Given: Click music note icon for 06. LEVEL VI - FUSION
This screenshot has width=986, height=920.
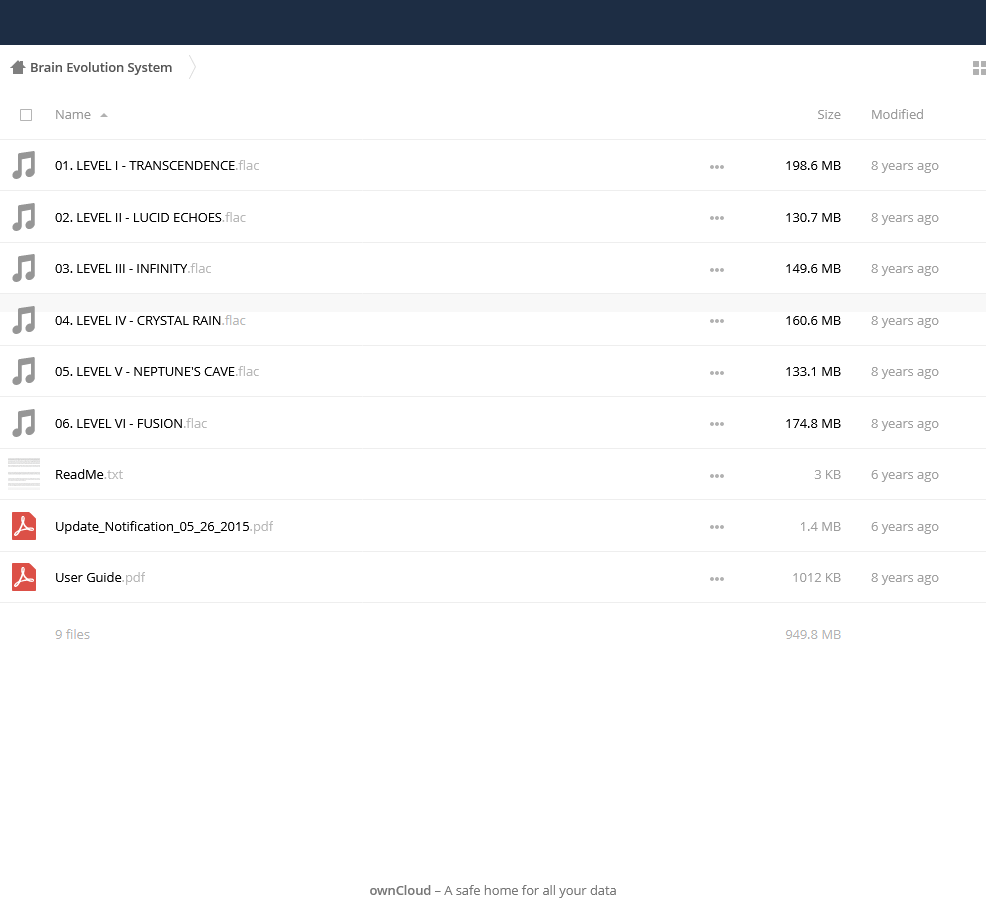Looking at the screenshot, I should pos(24,423).
